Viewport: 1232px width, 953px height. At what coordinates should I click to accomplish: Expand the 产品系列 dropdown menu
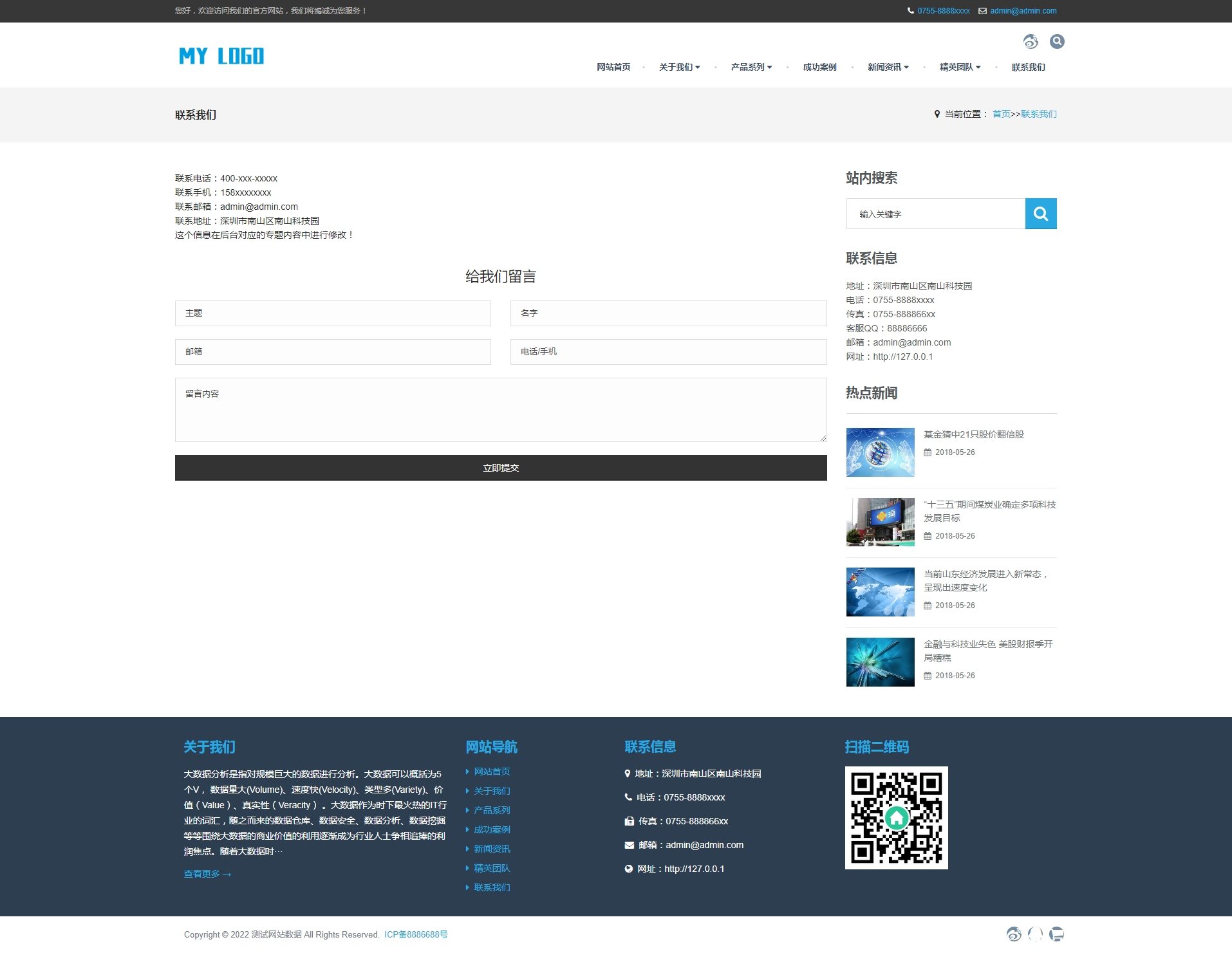pyautogui.click(x=751, y=67)
